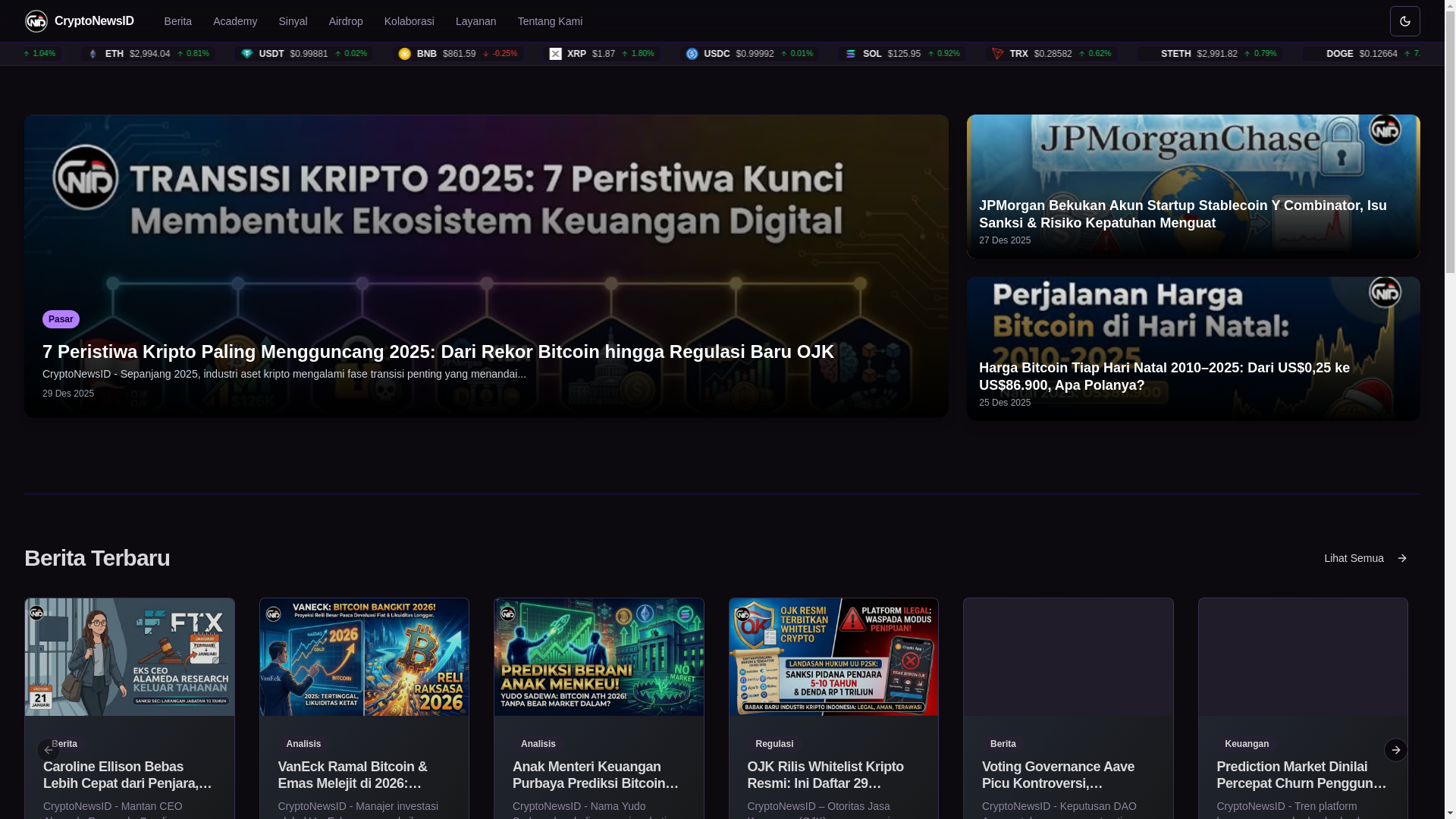Open the Harga Bitcoin Hari Natal article
Image resolution: width=1456 pixels, height=819 pixels.
(1164, 376)
